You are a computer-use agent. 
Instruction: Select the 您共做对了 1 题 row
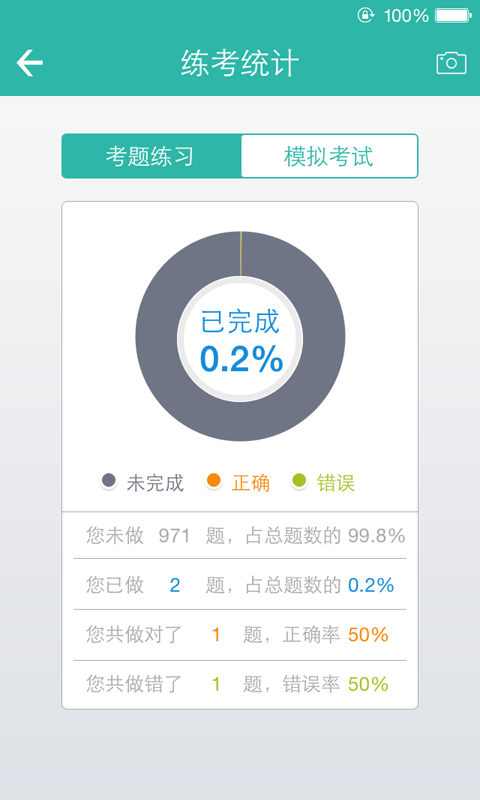pos(240,635)
